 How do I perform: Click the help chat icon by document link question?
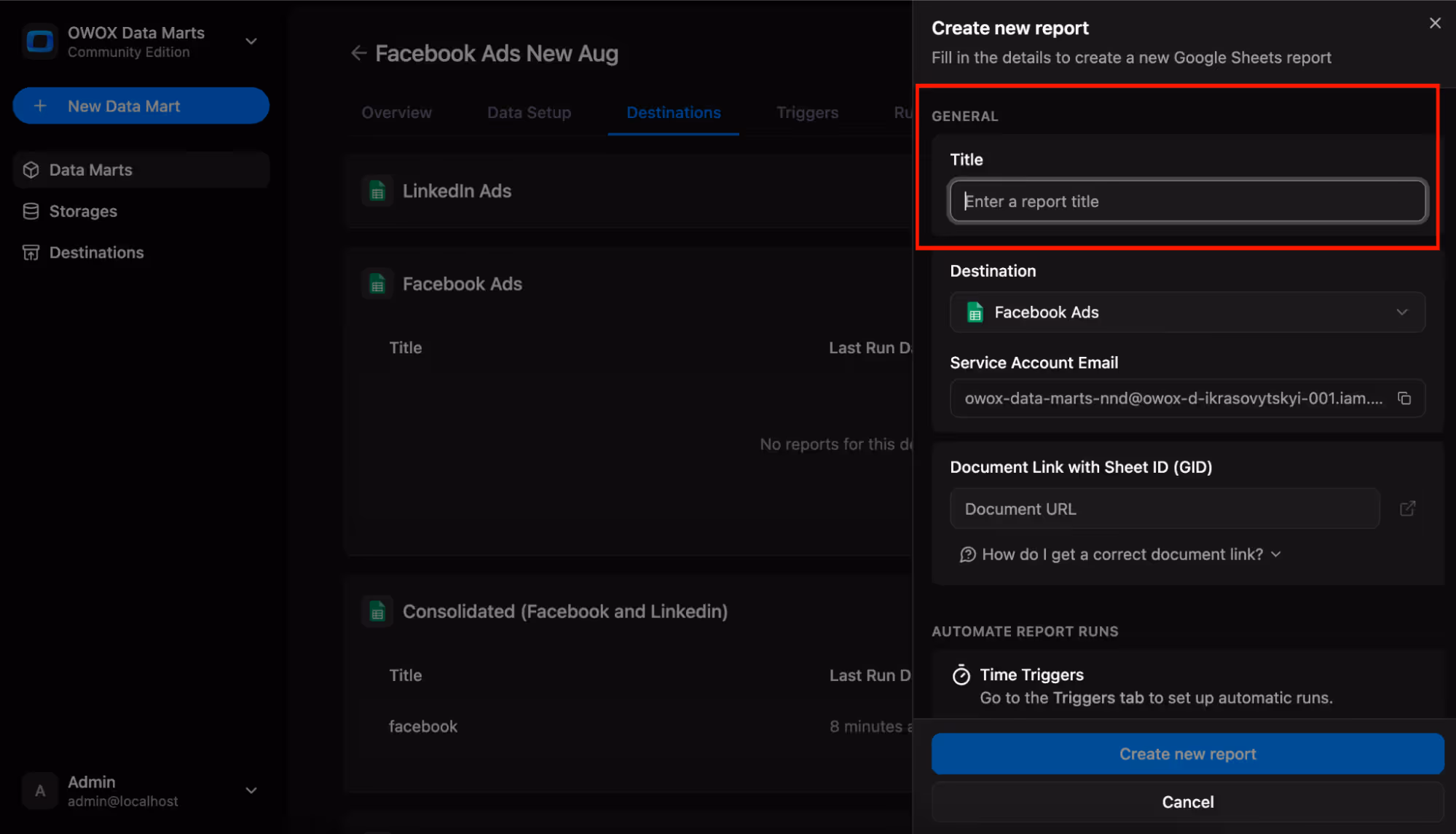[967, 555]
